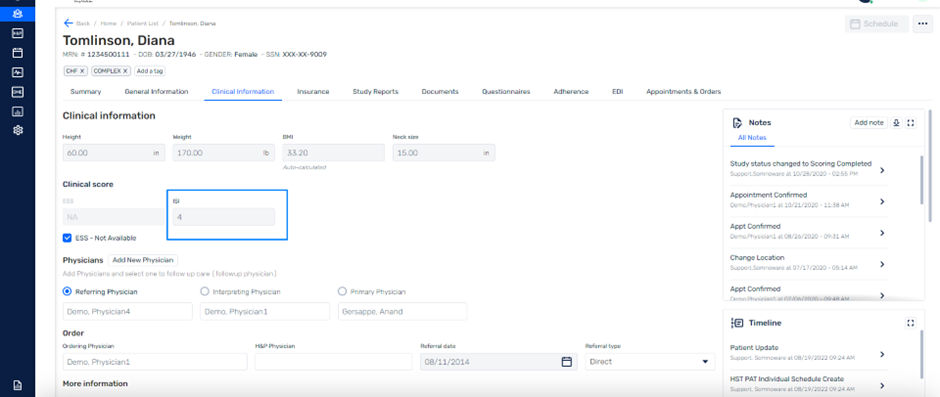Viewport: 940px width, 397px height.
Task: Click the Timeline panel header icon
Action: click(737, 323)
